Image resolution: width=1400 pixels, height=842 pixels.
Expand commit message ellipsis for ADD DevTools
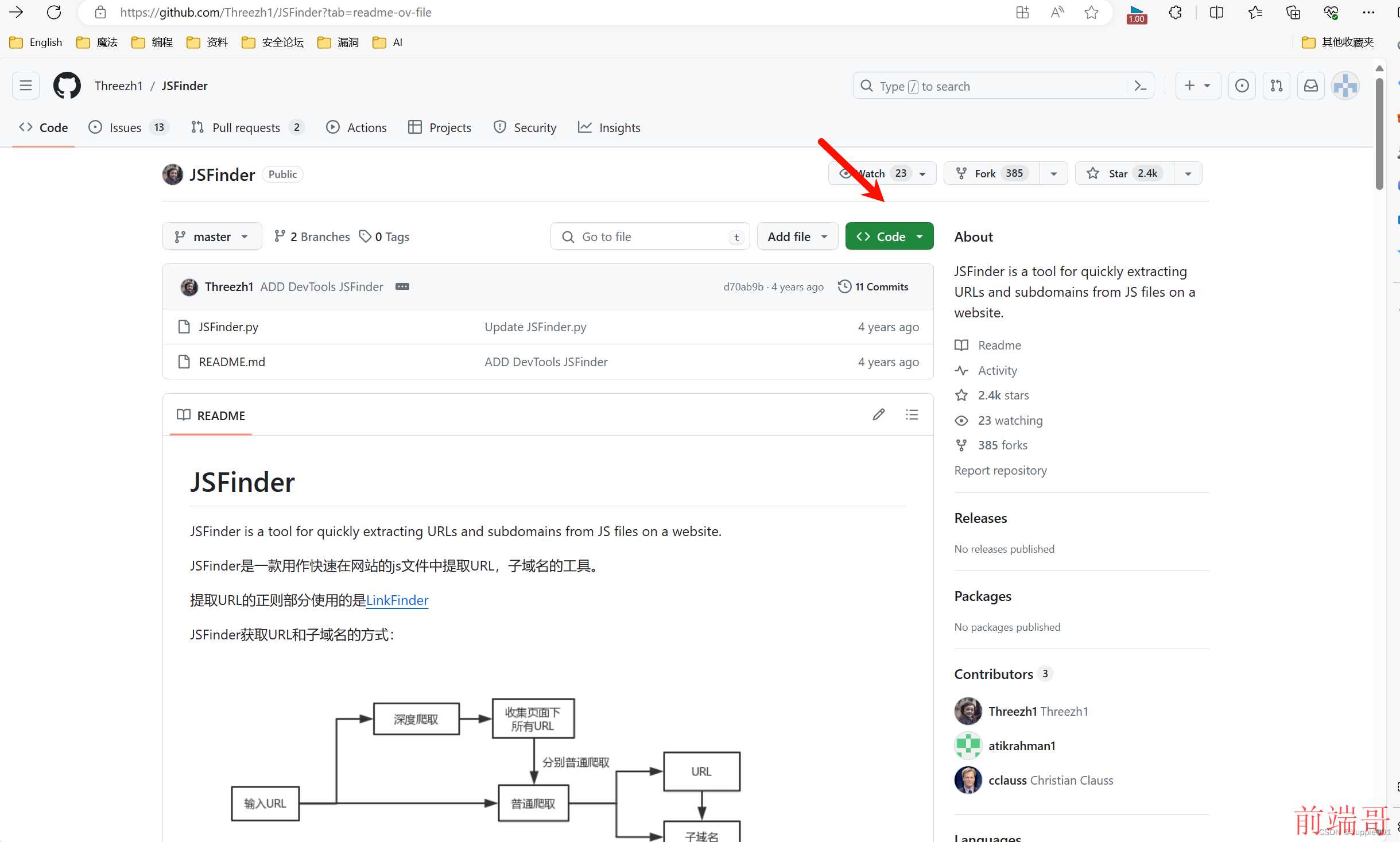coord(402,286)
